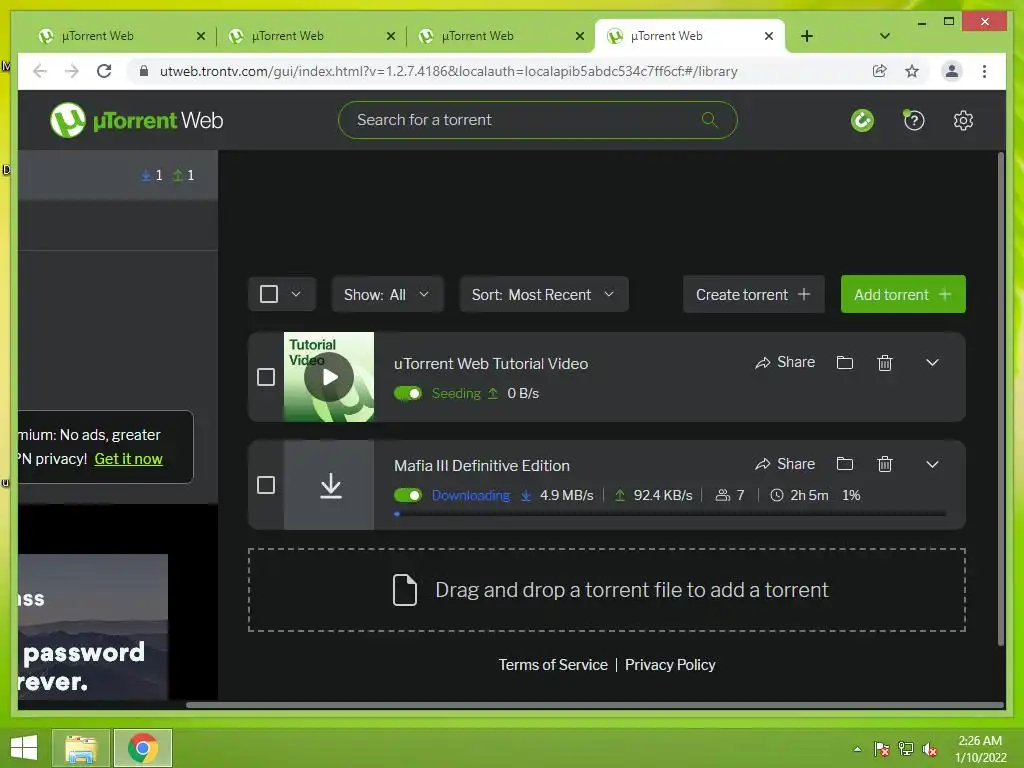Open the Windows Start button

click(24, 748)
